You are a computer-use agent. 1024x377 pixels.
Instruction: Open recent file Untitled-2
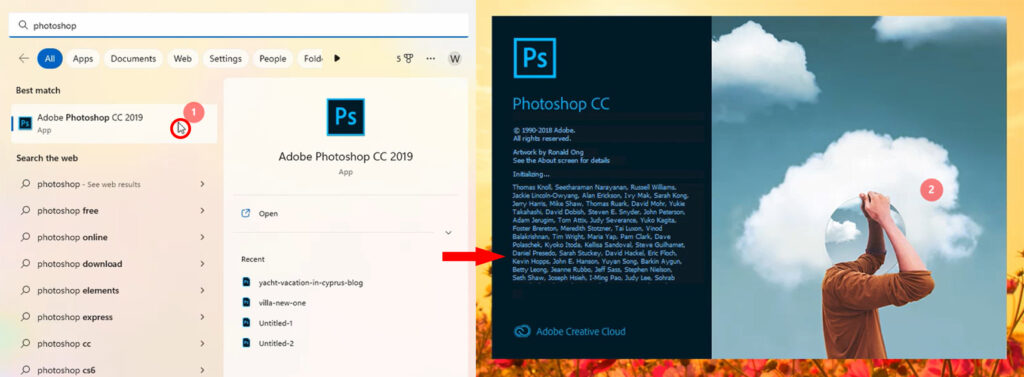click(x=276, y=343)
